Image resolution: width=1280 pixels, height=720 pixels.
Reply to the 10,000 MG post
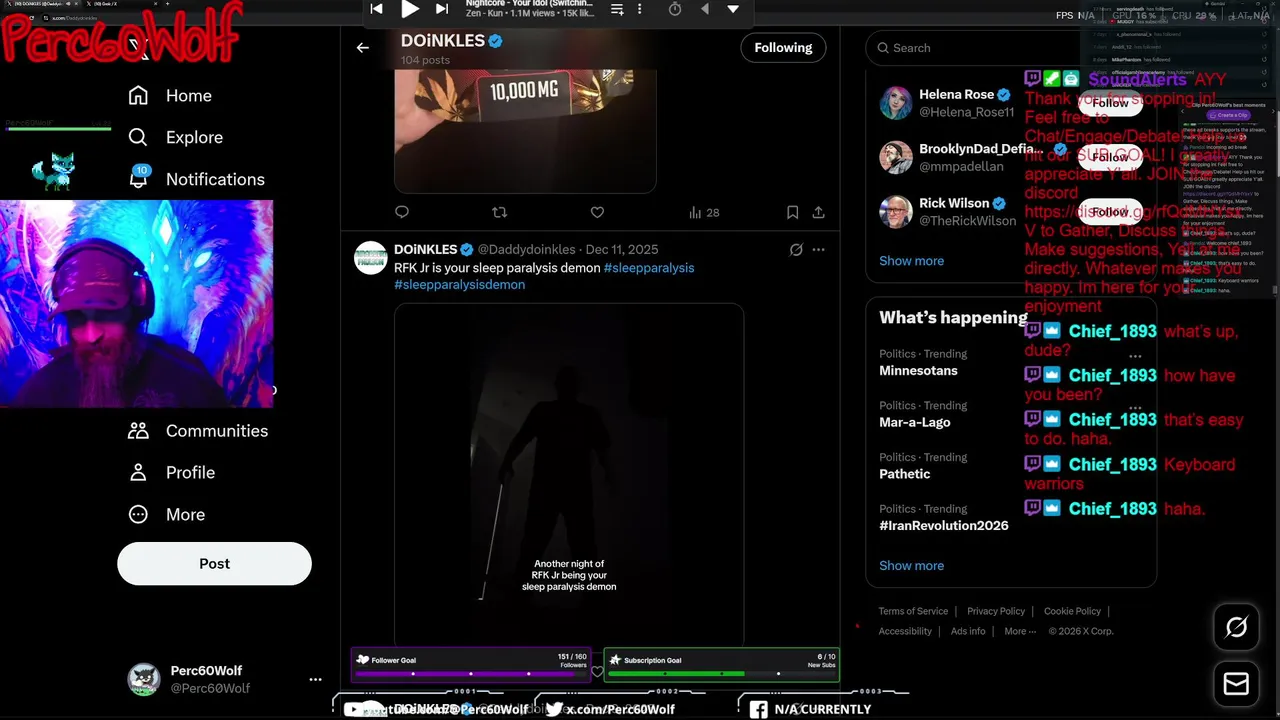click(402, 212)
